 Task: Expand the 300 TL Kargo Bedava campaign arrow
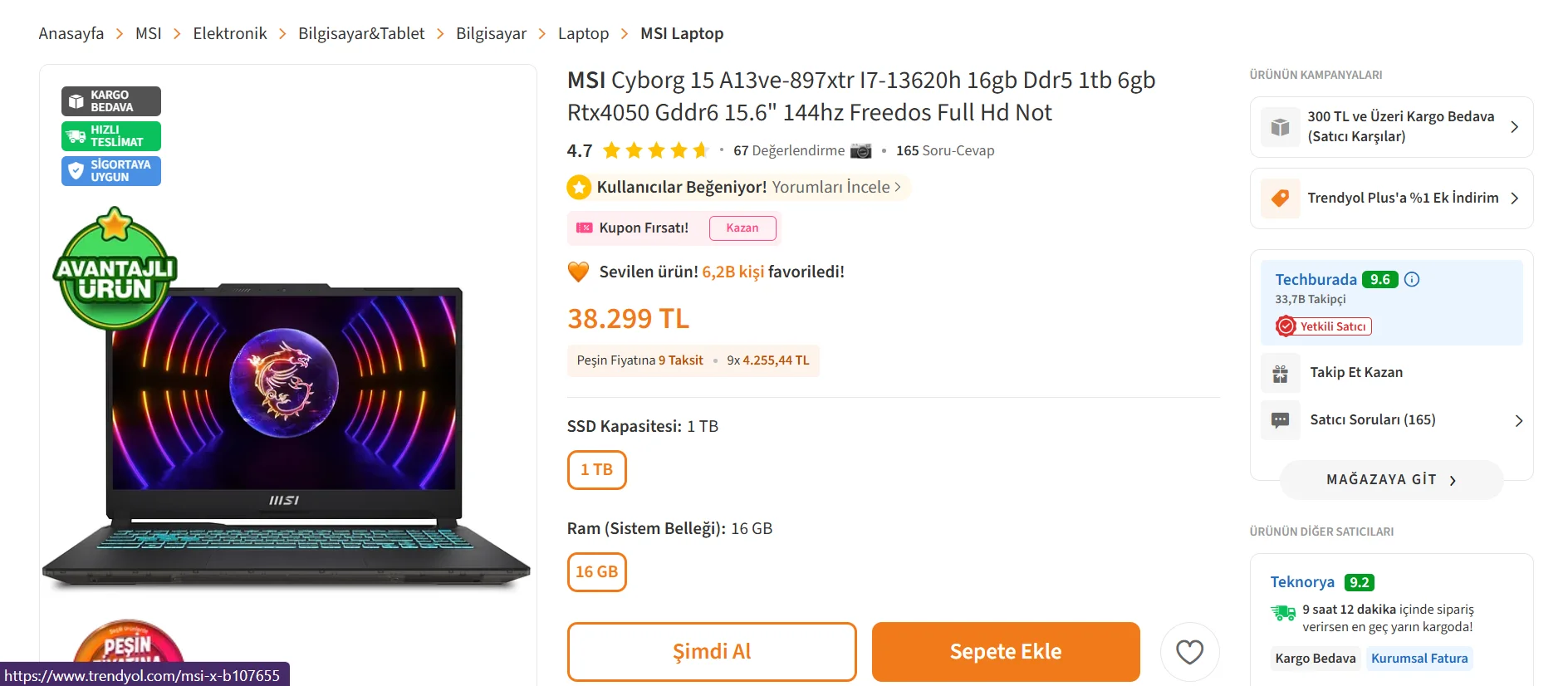tap(1514, 127)
